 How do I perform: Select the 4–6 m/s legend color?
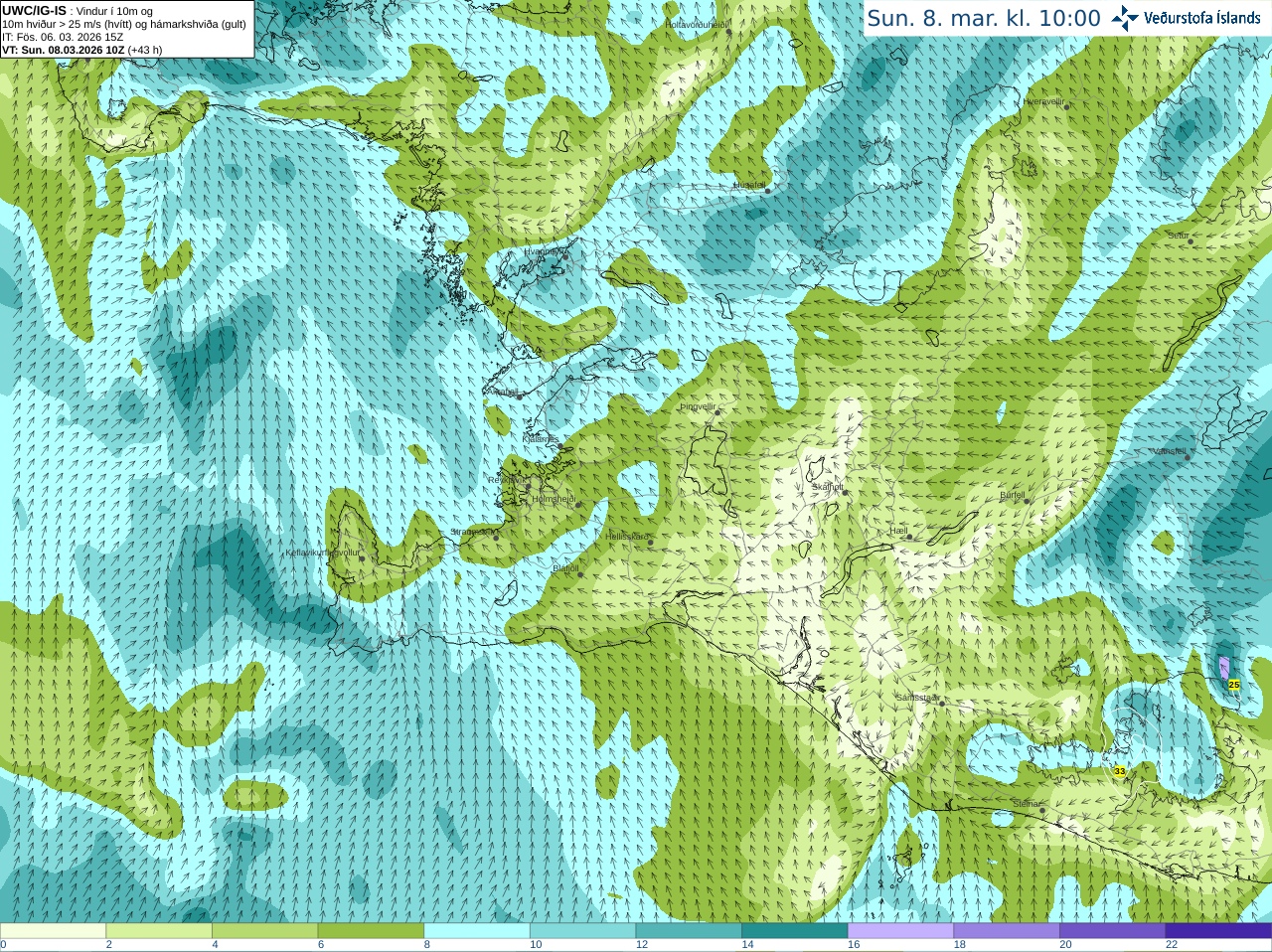coord(264,931)
